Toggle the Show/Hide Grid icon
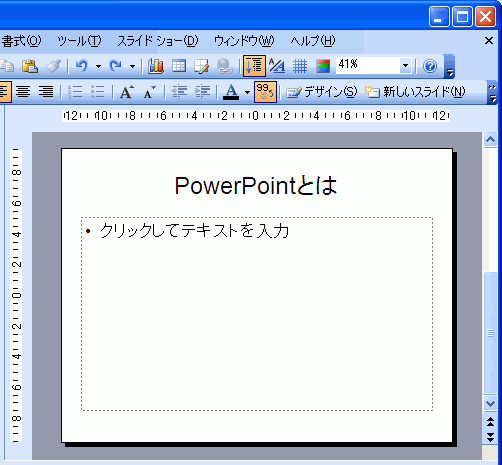This screenshot has height=465, width=502. [x=300, y=66]
